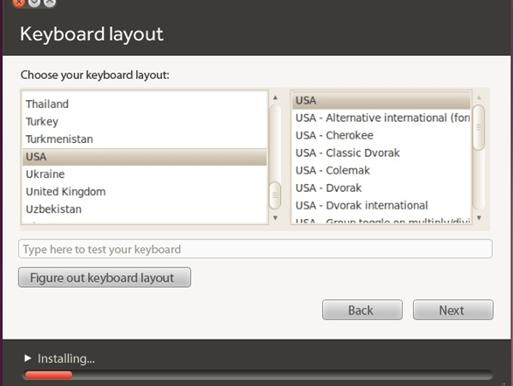Click the keyboard test input field
The width and height of the screenshot is (513, 386).
click(x=255, y=249)
